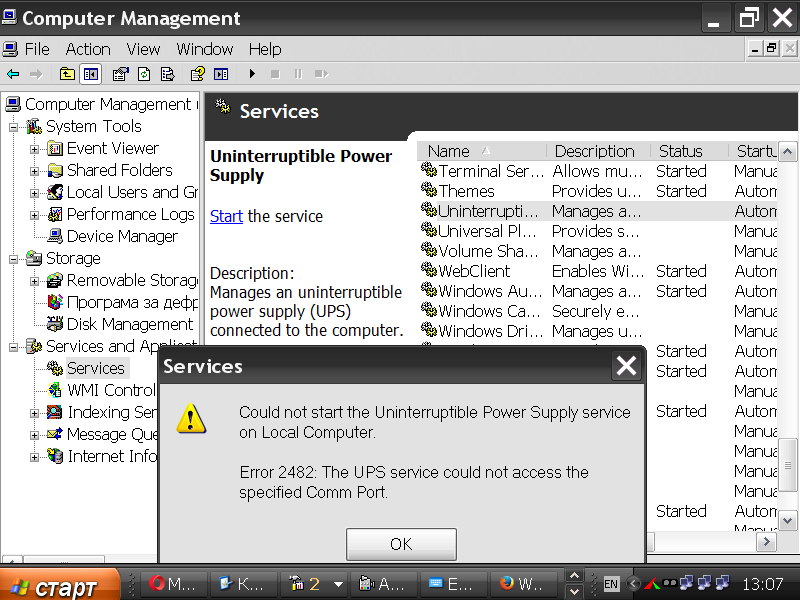This screenshot has height=600, width=800.
Task: Click horizontal scroll right arrow of list
Action: [766, 542]
